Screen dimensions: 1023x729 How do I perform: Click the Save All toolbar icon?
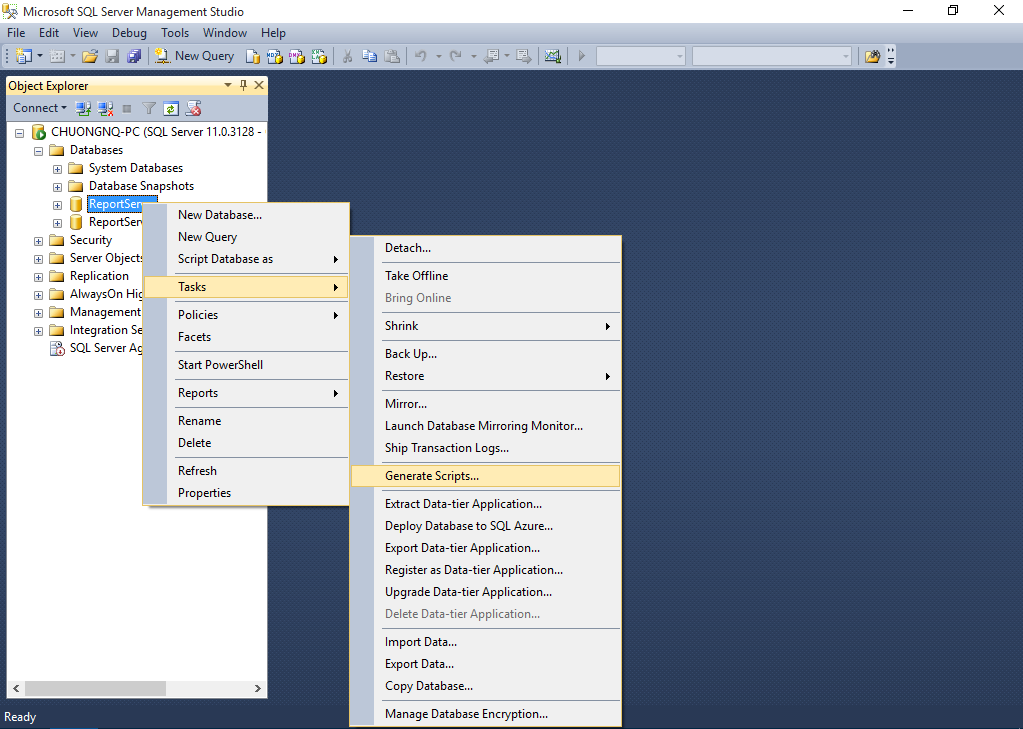[x=134, y=56]
